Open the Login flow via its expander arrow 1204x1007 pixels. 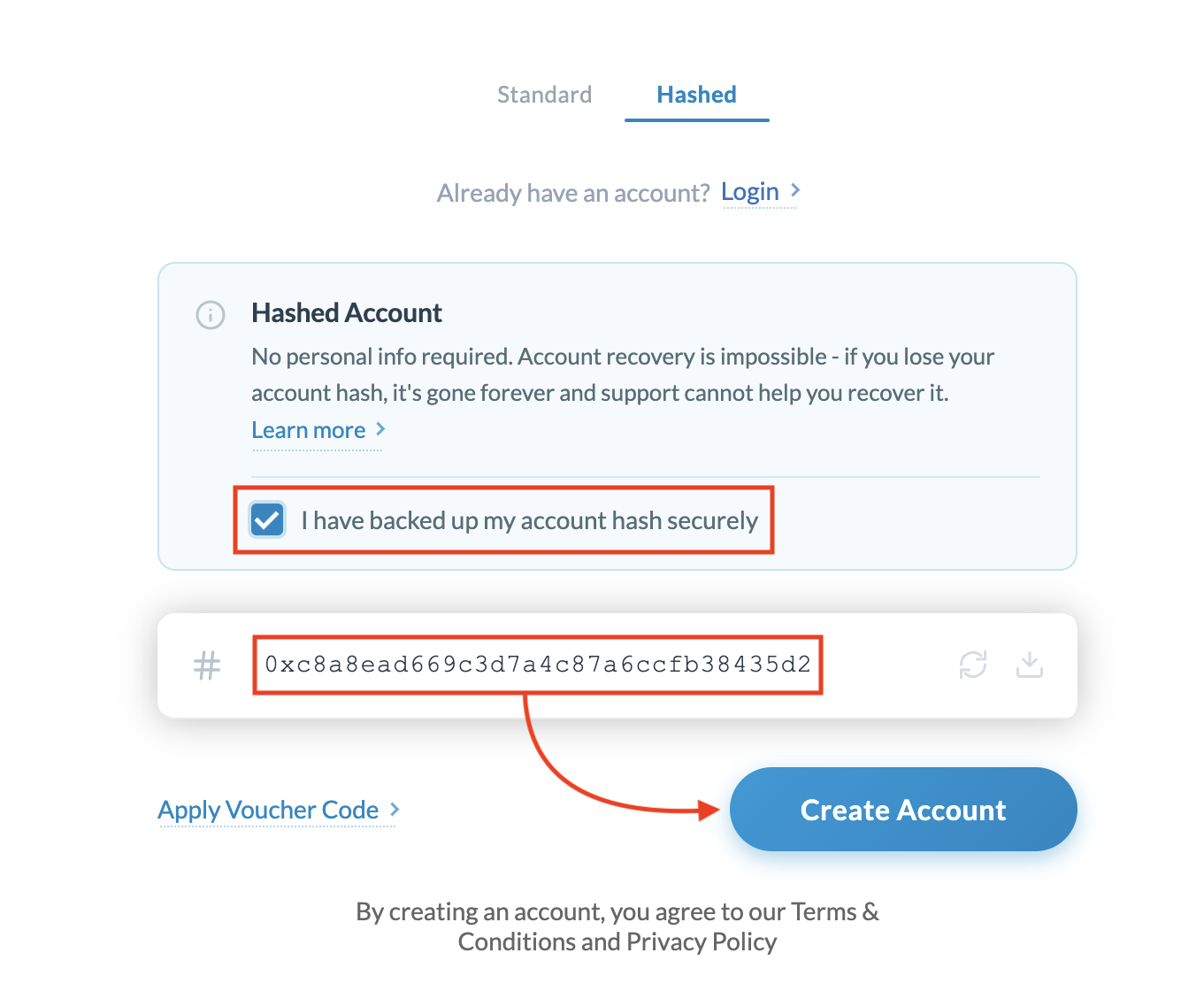click(794, 190)
